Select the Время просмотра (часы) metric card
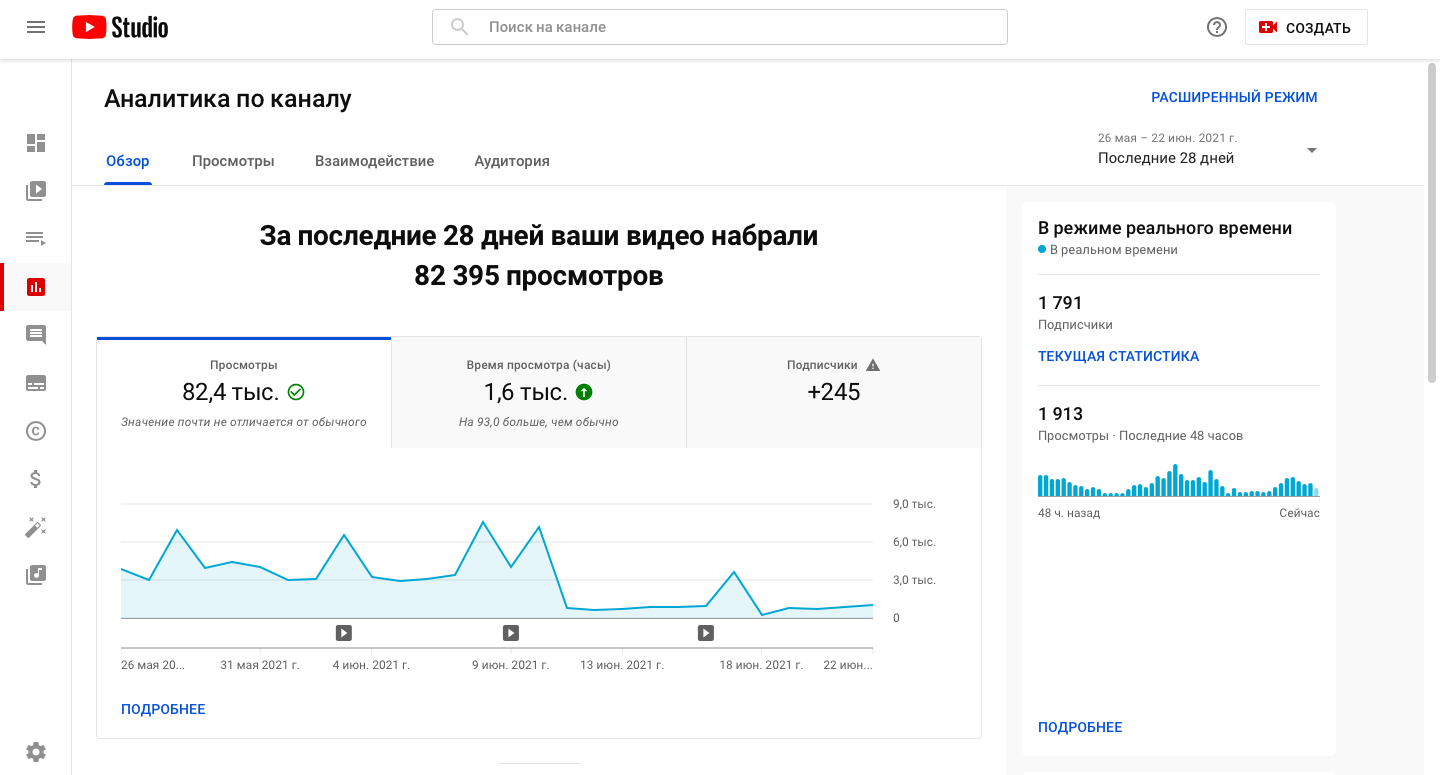The image size is (1440, 775). point(539,393)
